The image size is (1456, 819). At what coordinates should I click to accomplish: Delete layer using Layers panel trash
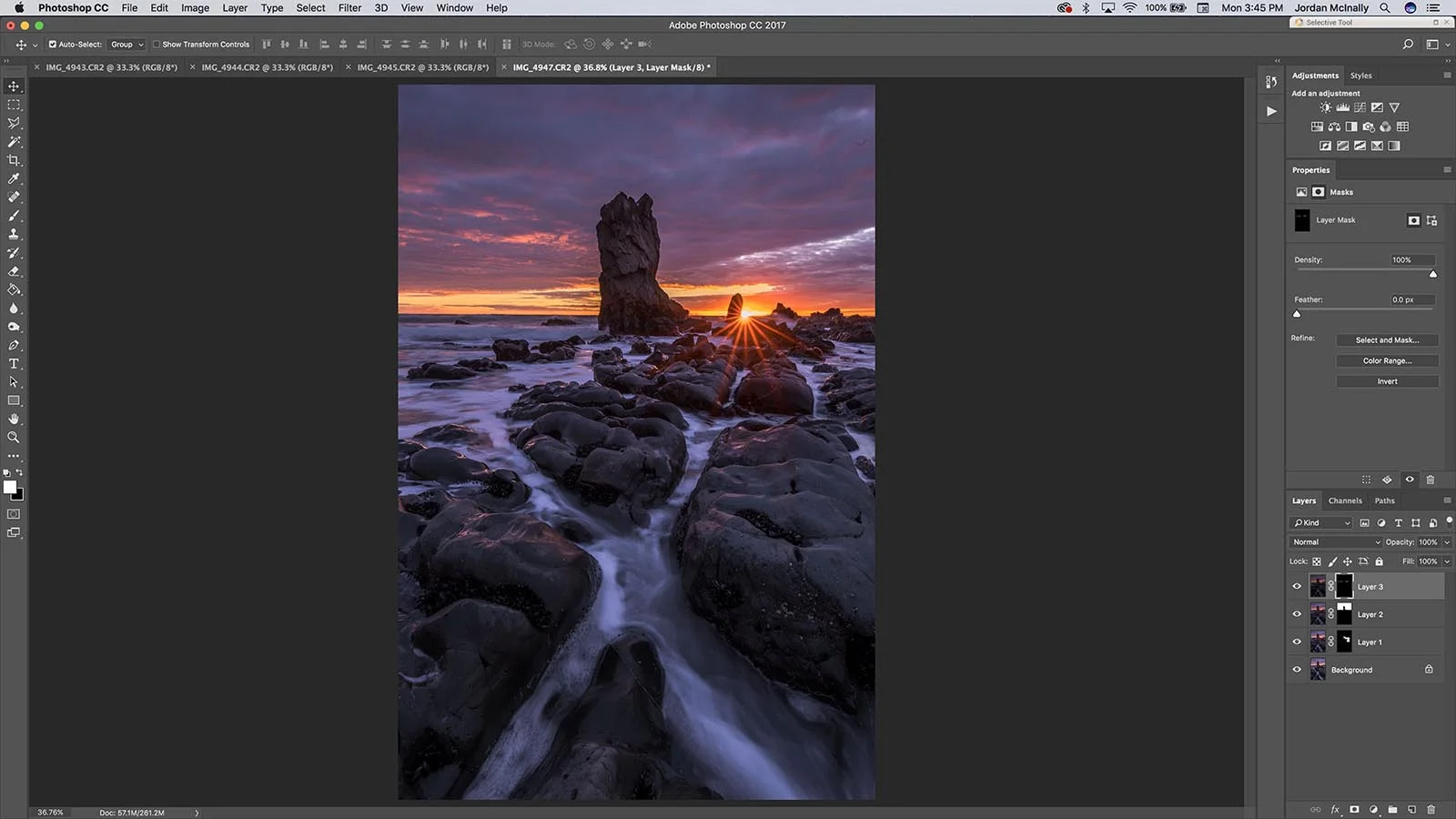point(1431,809)
